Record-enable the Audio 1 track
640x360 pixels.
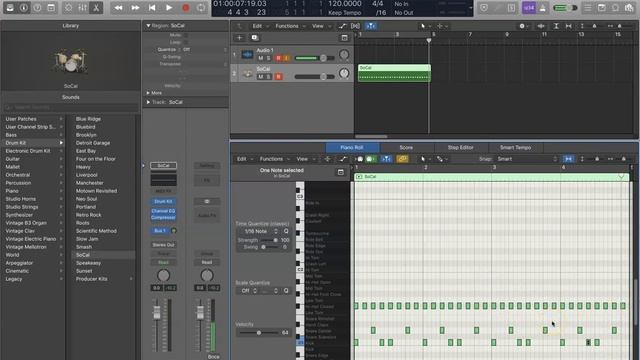pyautogui.click(x=279, y=58)
